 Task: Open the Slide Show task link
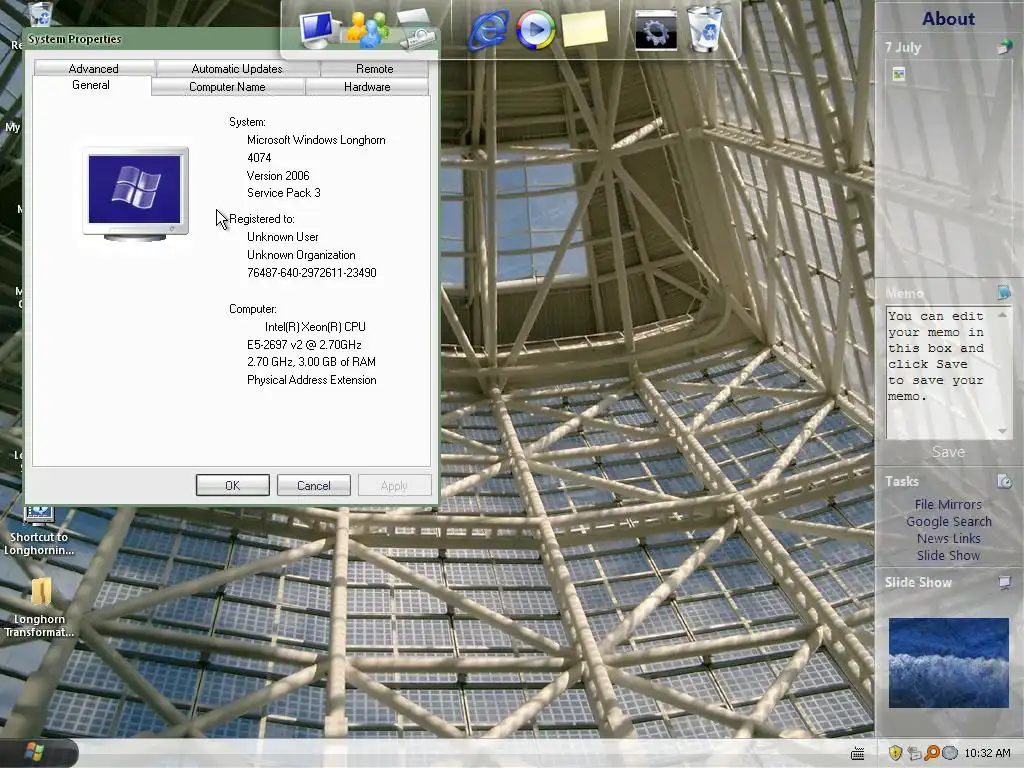[948, 555]
